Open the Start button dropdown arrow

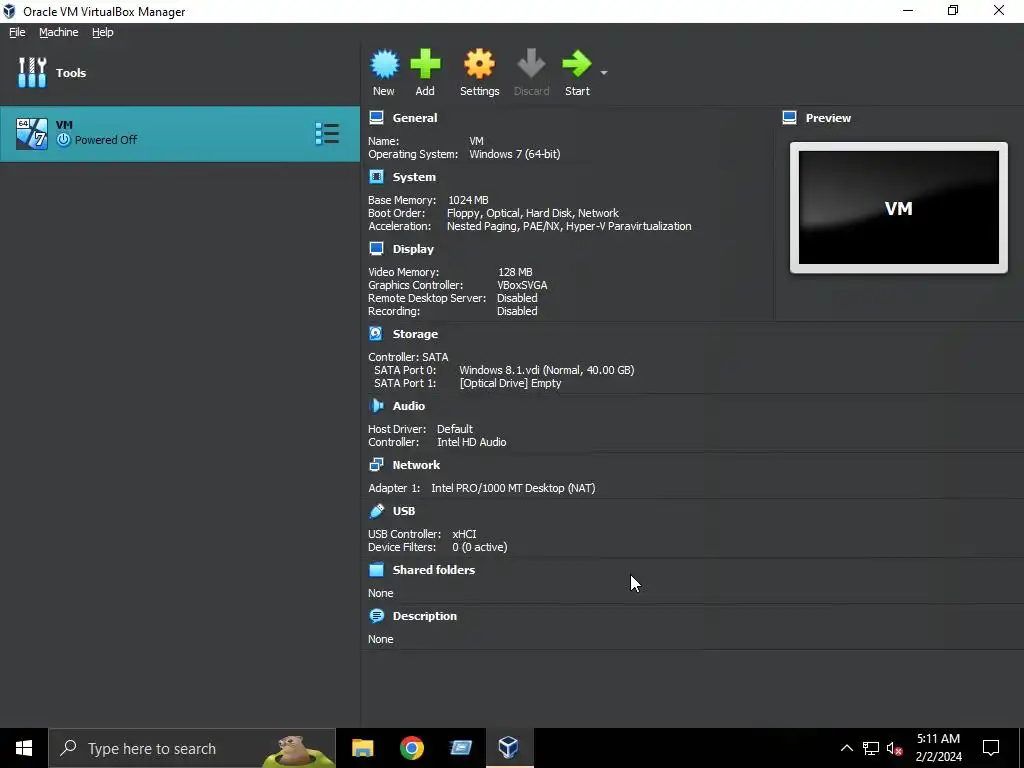pyautogui.click(x=604, y=72)
